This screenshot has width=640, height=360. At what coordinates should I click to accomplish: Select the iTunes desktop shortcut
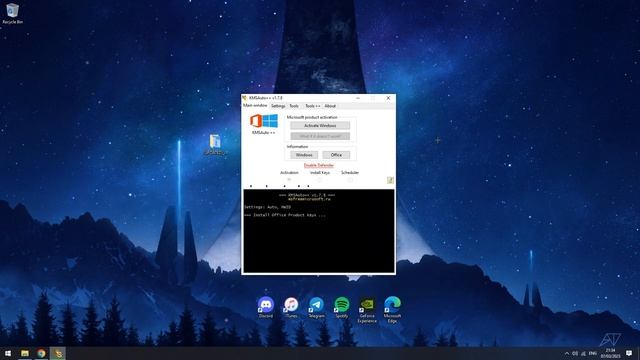click(291, 308)
